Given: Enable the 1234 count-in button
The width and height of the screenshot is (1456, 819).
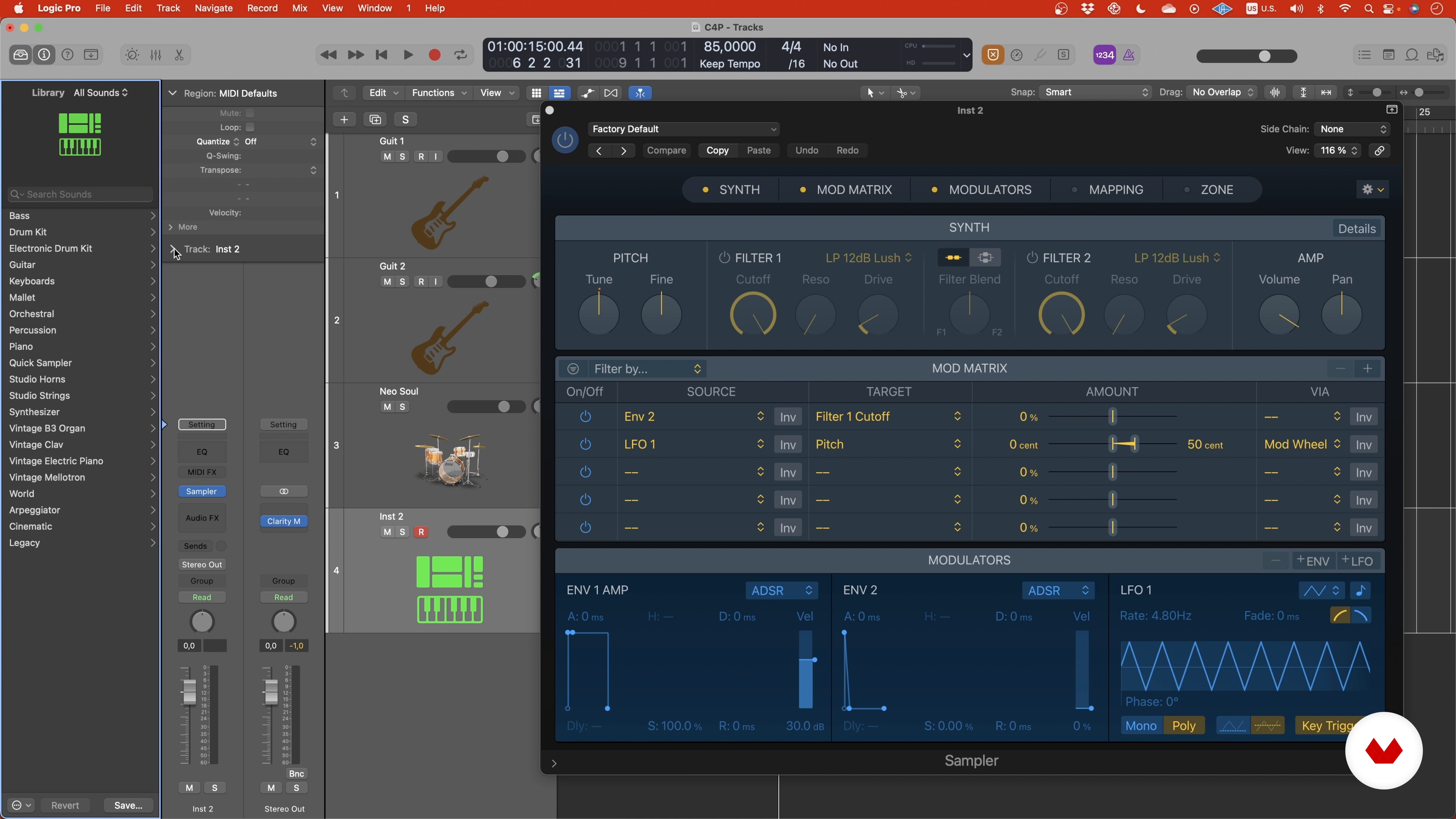Looking at the screenshot, I should tap(1105, 55).
